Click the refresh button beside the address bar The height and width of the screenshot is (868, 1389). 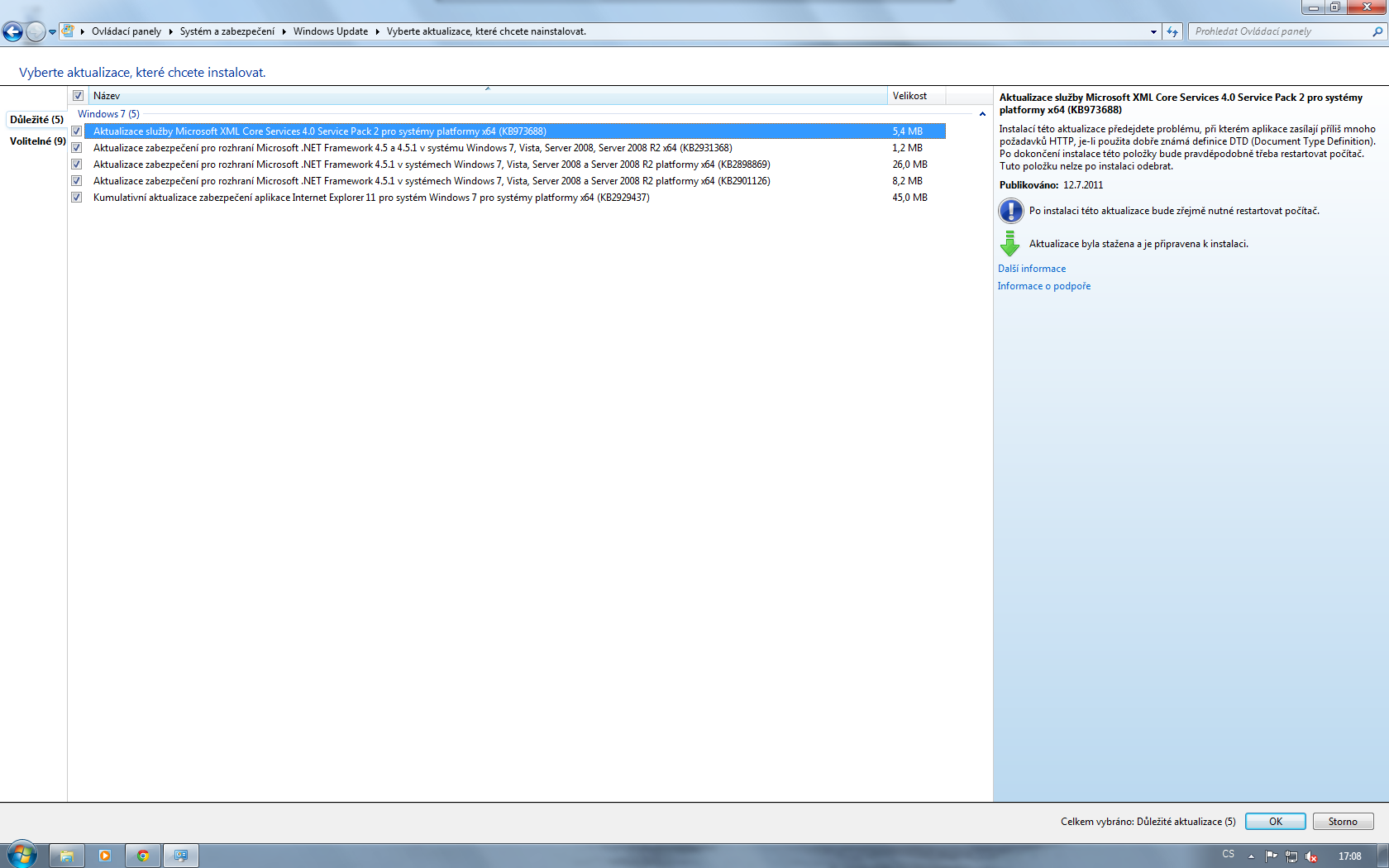(1172, 31)
